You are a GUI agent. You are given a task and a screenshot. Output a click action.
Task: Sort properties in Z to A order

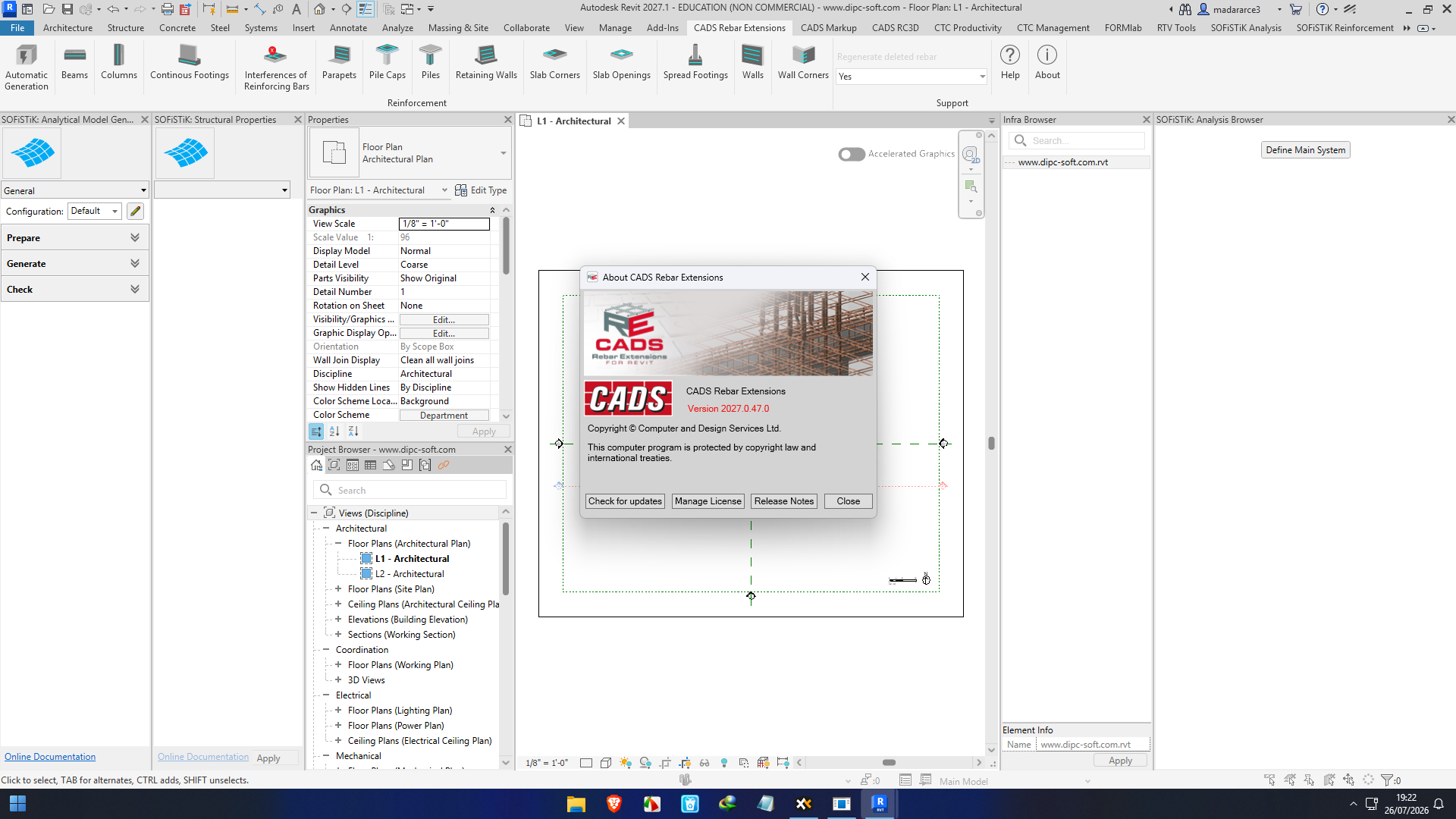[x=353, y=431]
